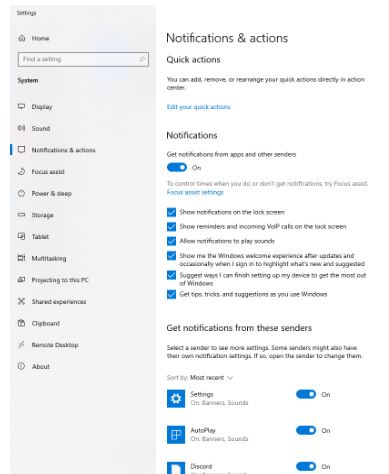Uncheck Get tips, tricks, and suggestions
The width and height of the screenshot is (389, 474).
171,294
